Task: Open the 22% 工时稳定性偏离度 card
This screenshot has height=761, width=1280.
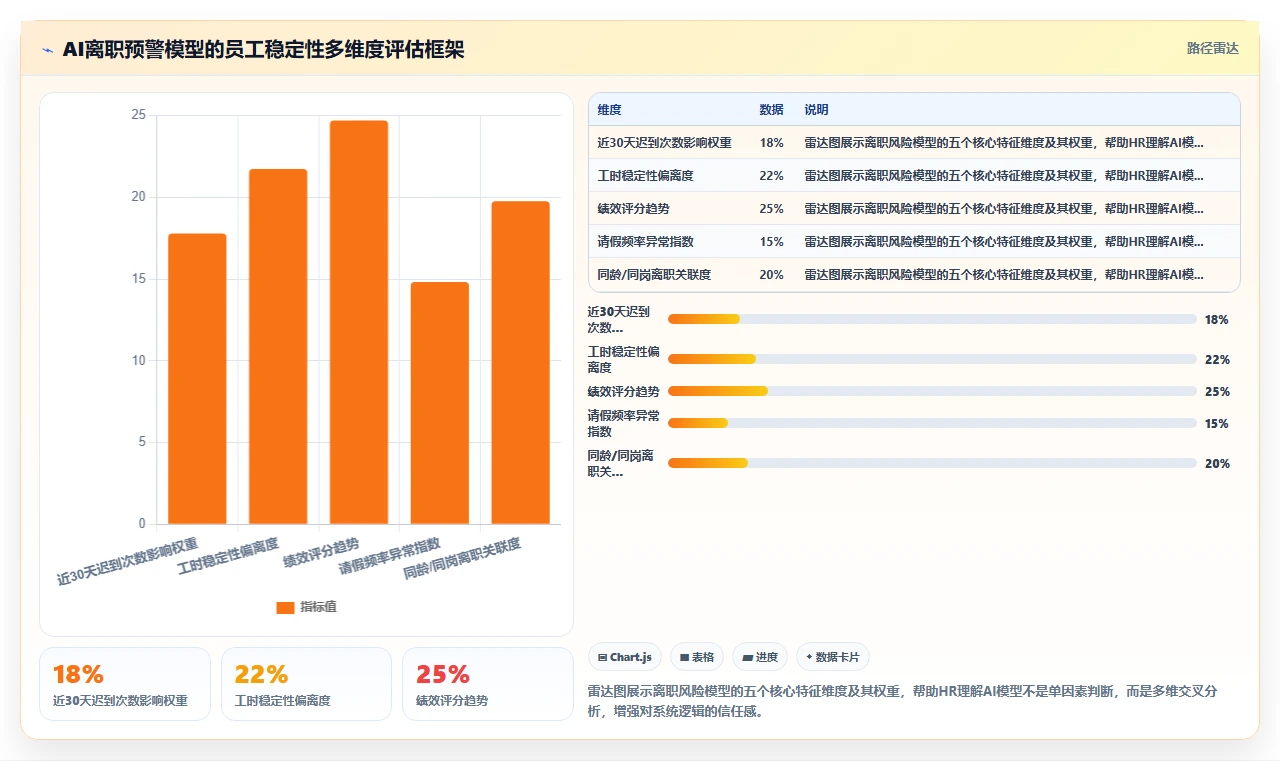Action: [x=306, y=684]
